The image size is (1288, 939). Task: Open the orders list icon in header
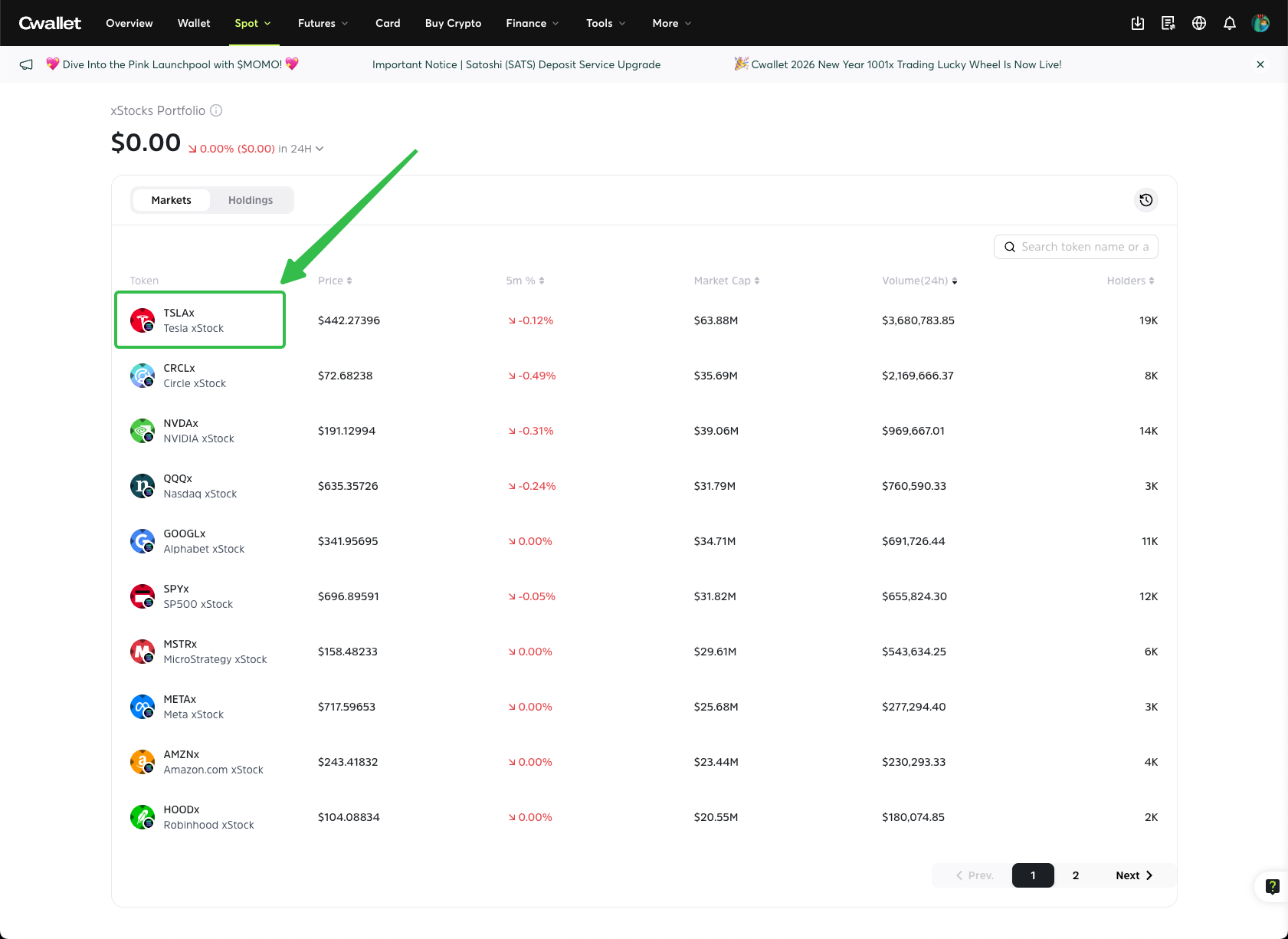[1168, 23]
